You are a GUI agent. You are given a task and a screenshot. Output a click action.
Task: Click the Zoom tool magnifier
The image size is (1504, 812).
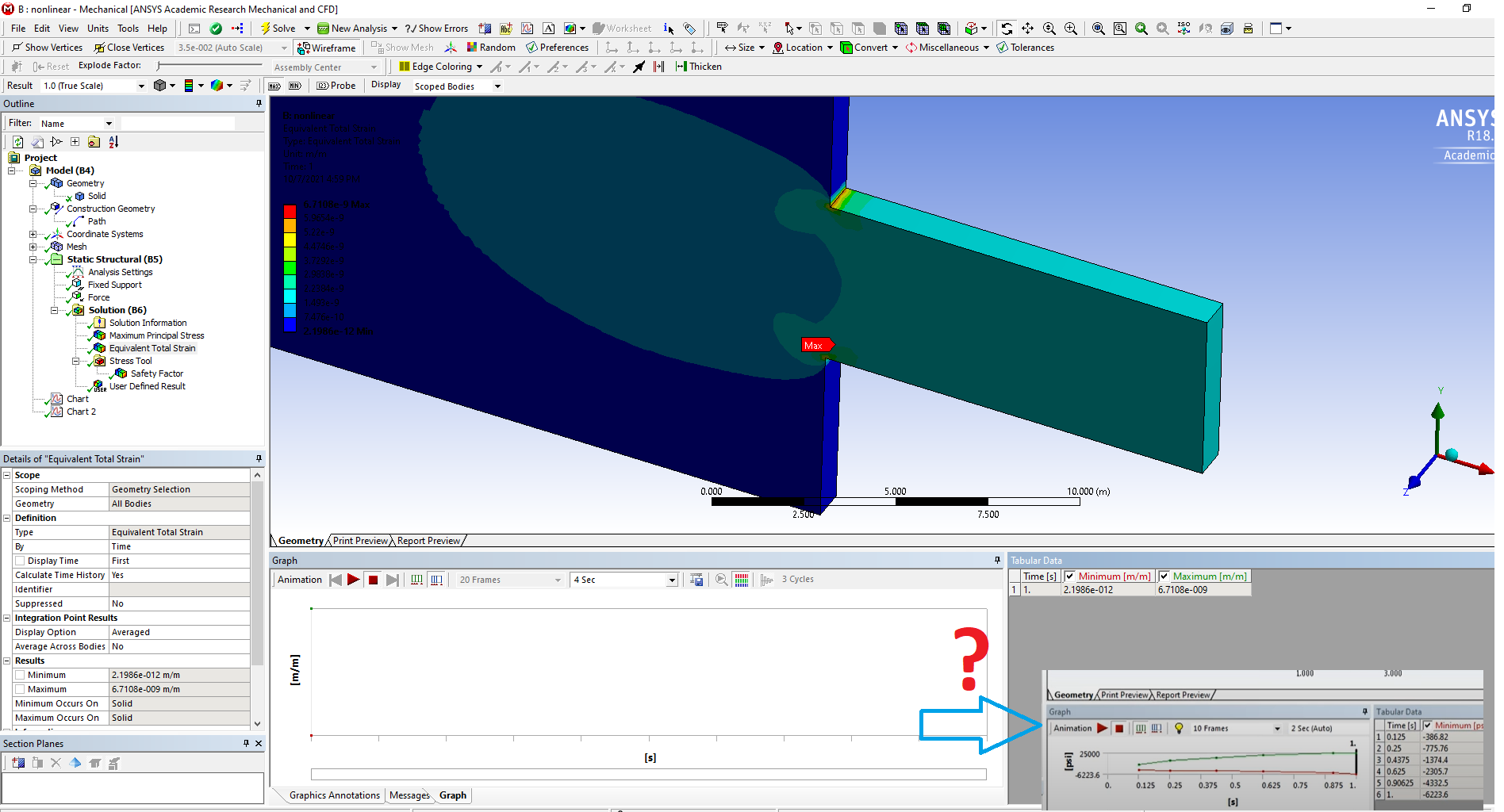click(1049, 29)
